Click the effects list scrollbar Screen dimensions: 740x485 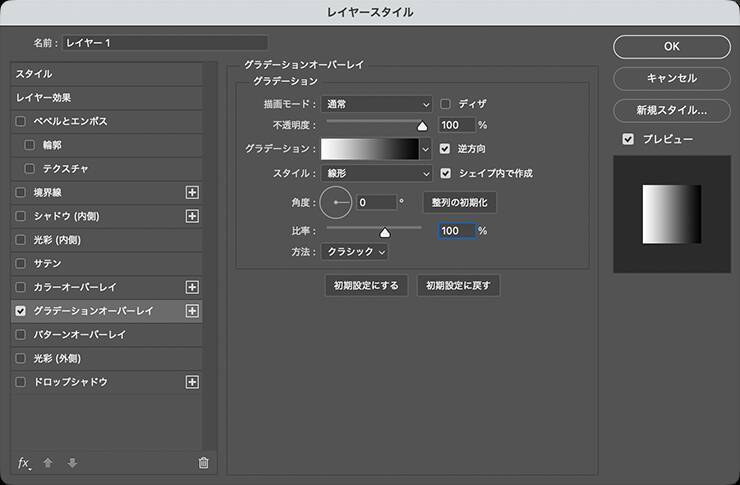click(210, 256)
